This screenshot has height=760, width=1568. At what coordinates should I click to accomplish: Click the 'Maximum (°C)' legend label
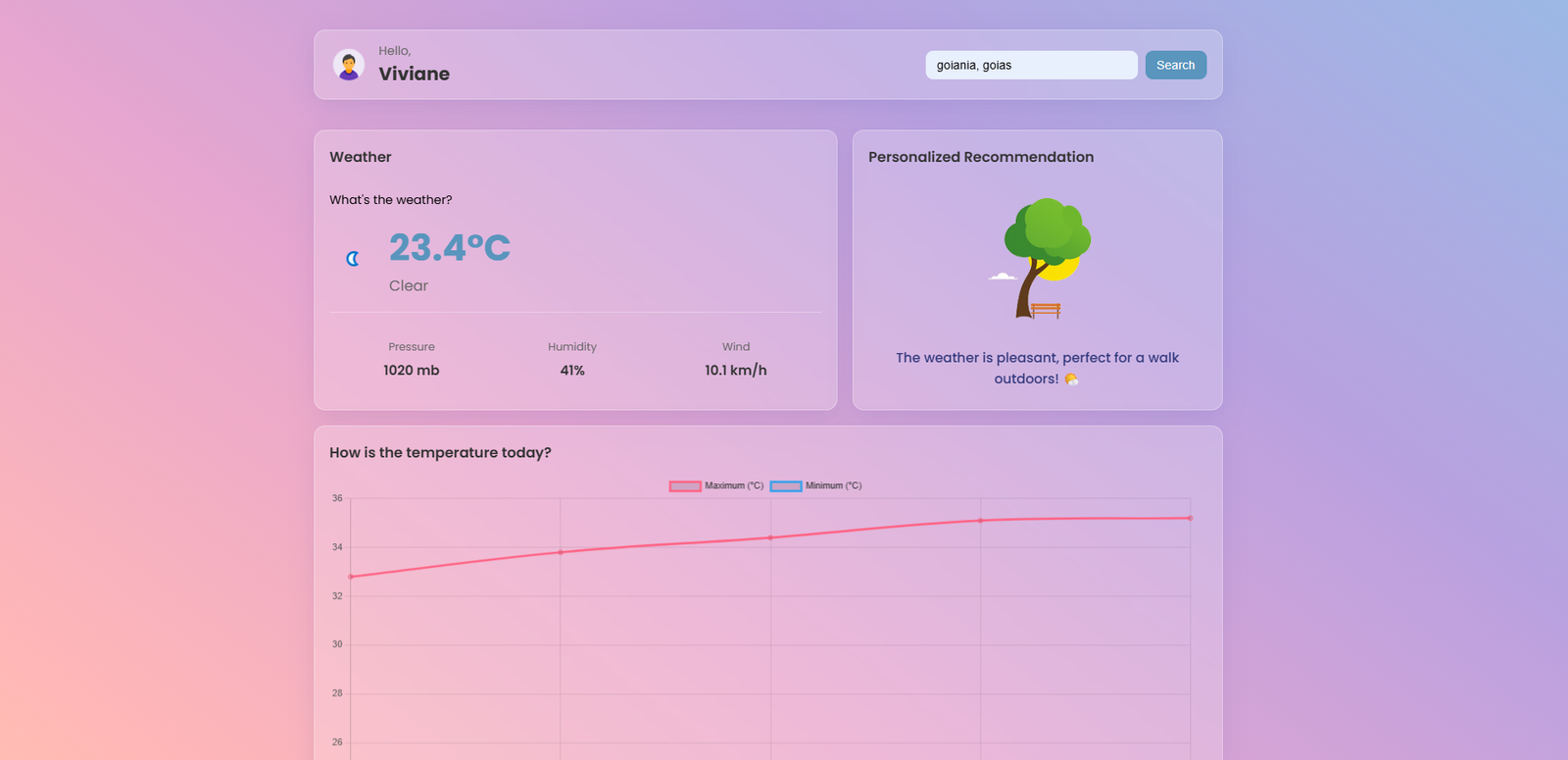coord(734,486)
